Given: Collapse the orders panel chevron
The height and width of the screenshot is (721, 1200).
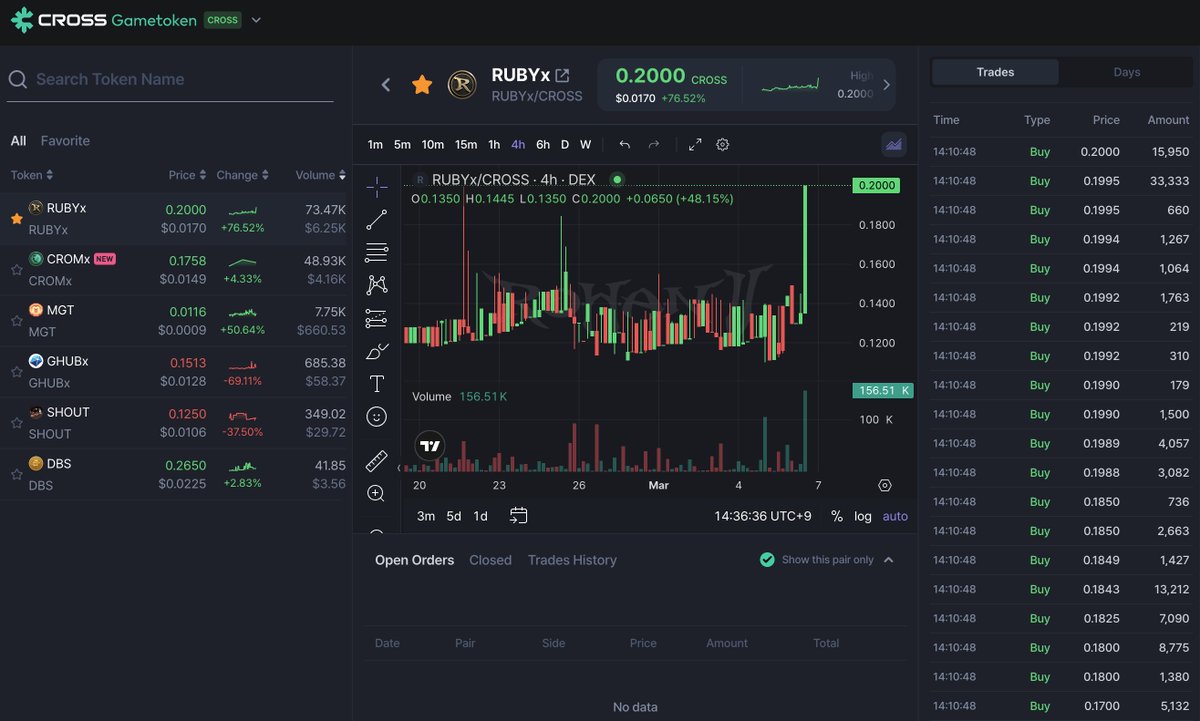Looking at the screenshot, I should tap(889, 560).
